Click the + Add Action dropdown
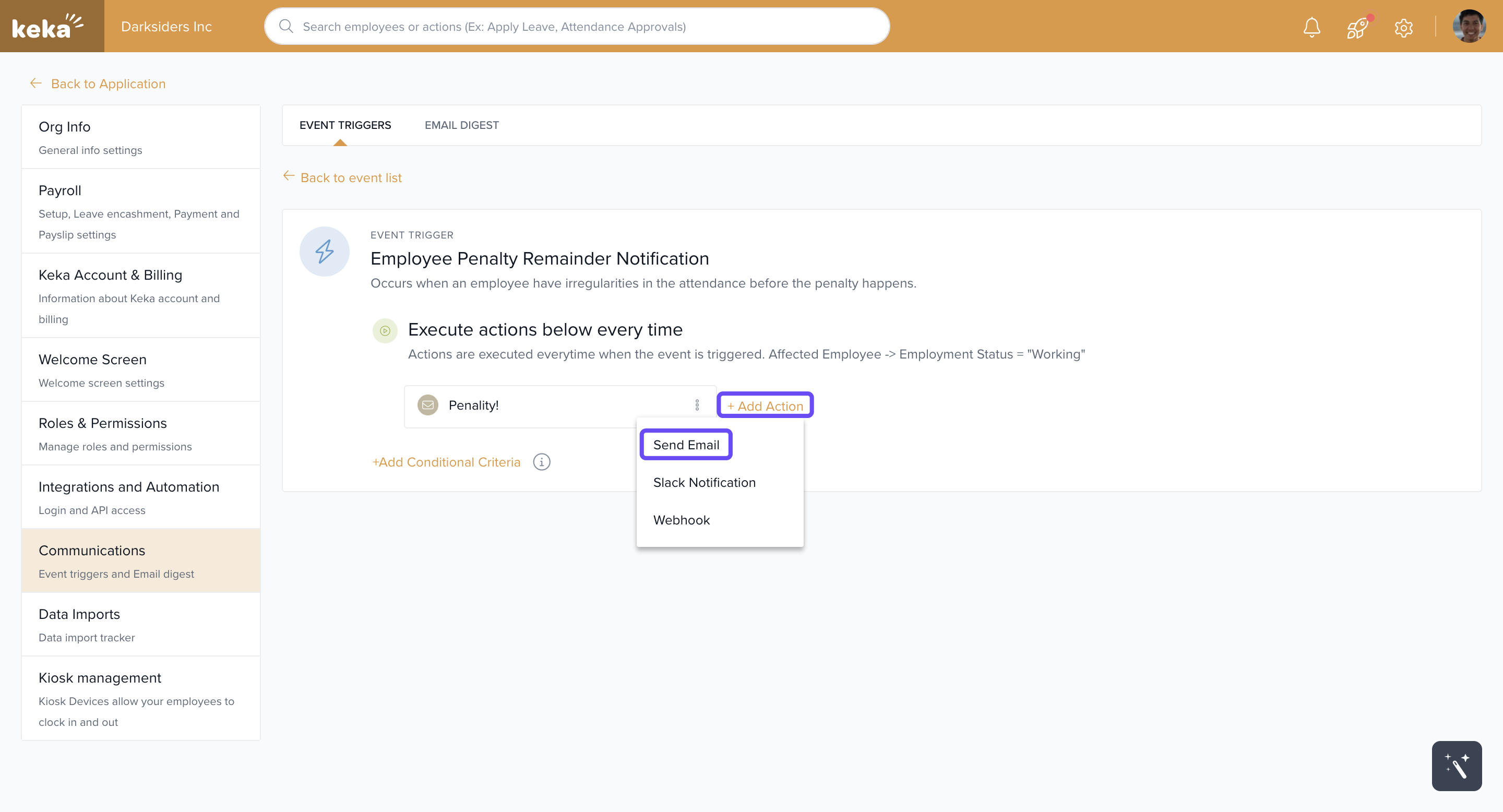 coord(765,405)
